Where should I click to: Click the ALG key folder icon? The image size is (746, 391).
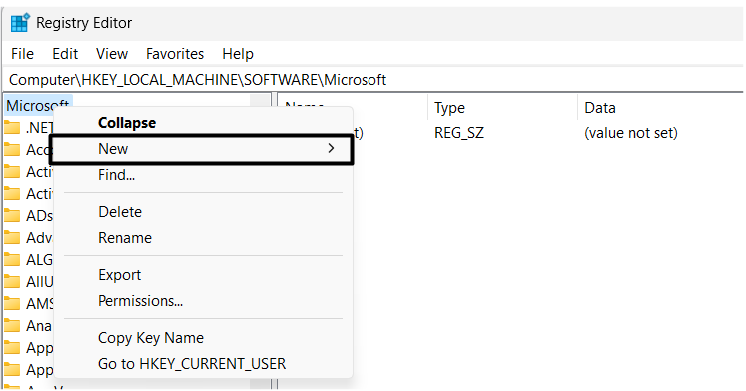(12, 260)
